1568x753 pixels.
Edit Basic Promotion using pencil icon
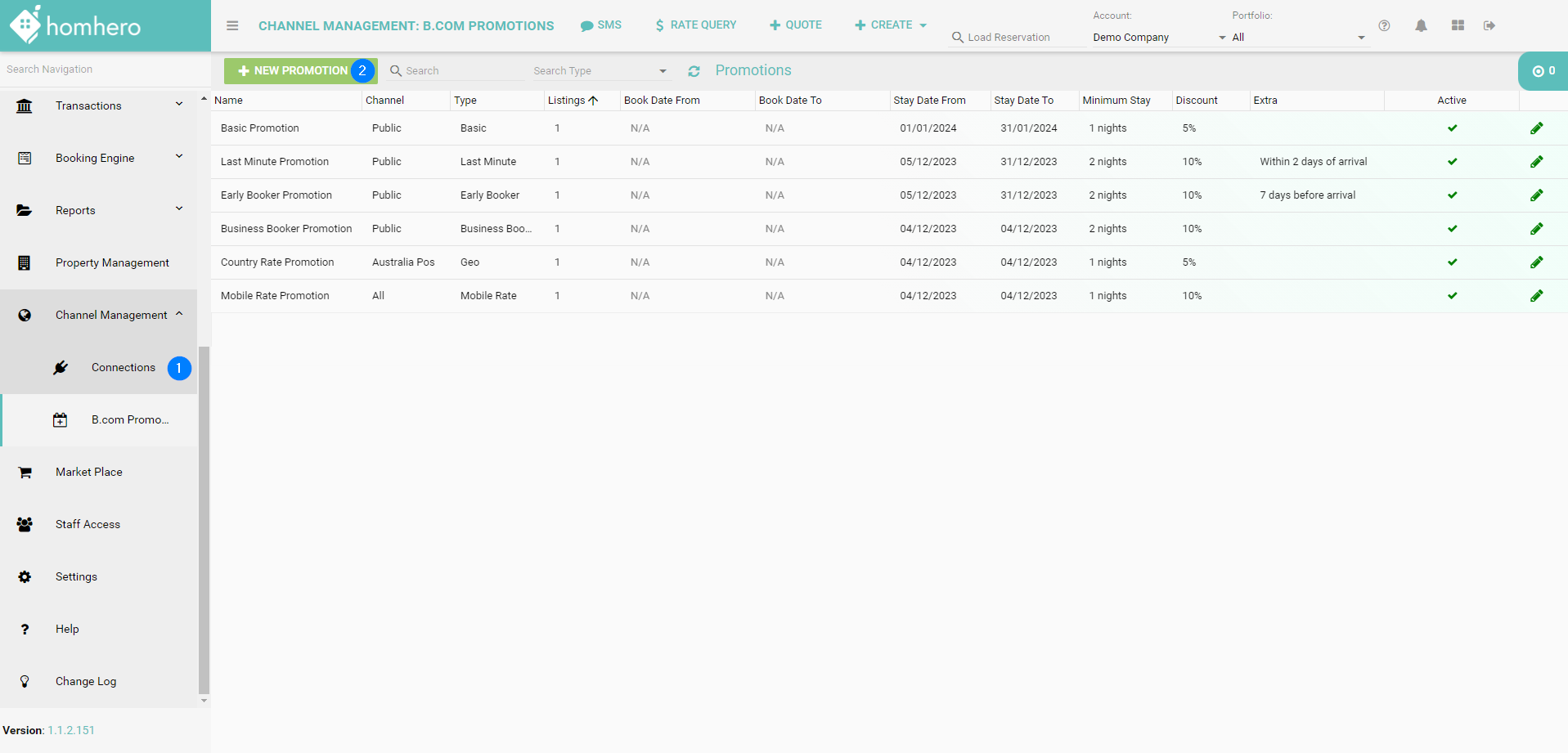click(1536, 128)
